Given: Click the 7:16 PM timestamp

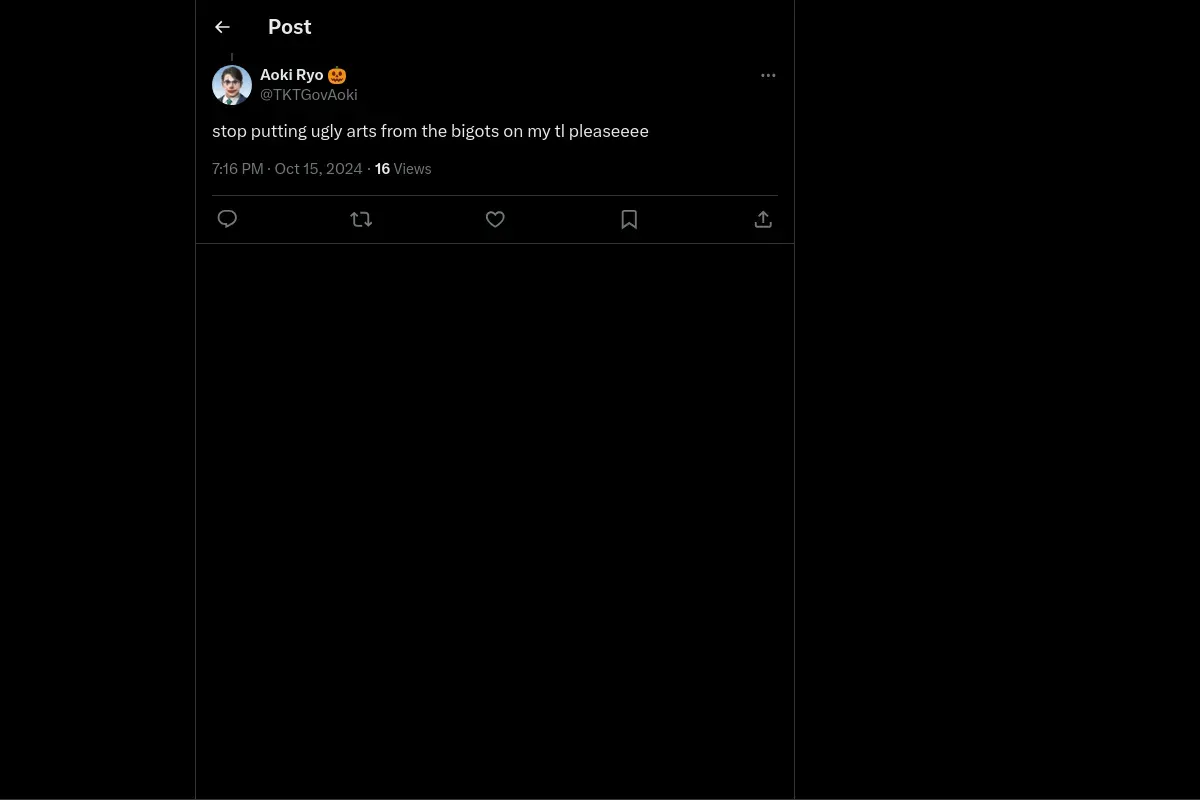Looking at the screenshot, I should coord(237,169).
